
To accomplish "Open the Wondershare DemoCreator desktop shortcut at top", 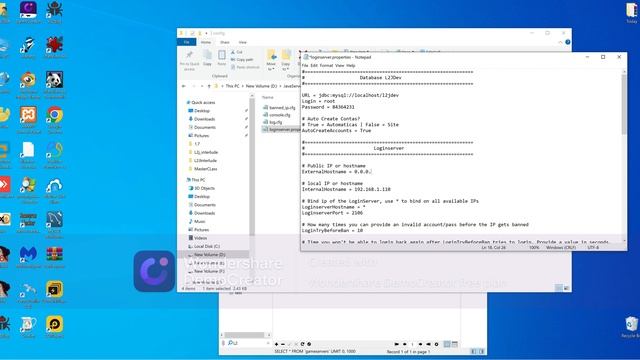I will pyautogui.click(x=28, y=11).
